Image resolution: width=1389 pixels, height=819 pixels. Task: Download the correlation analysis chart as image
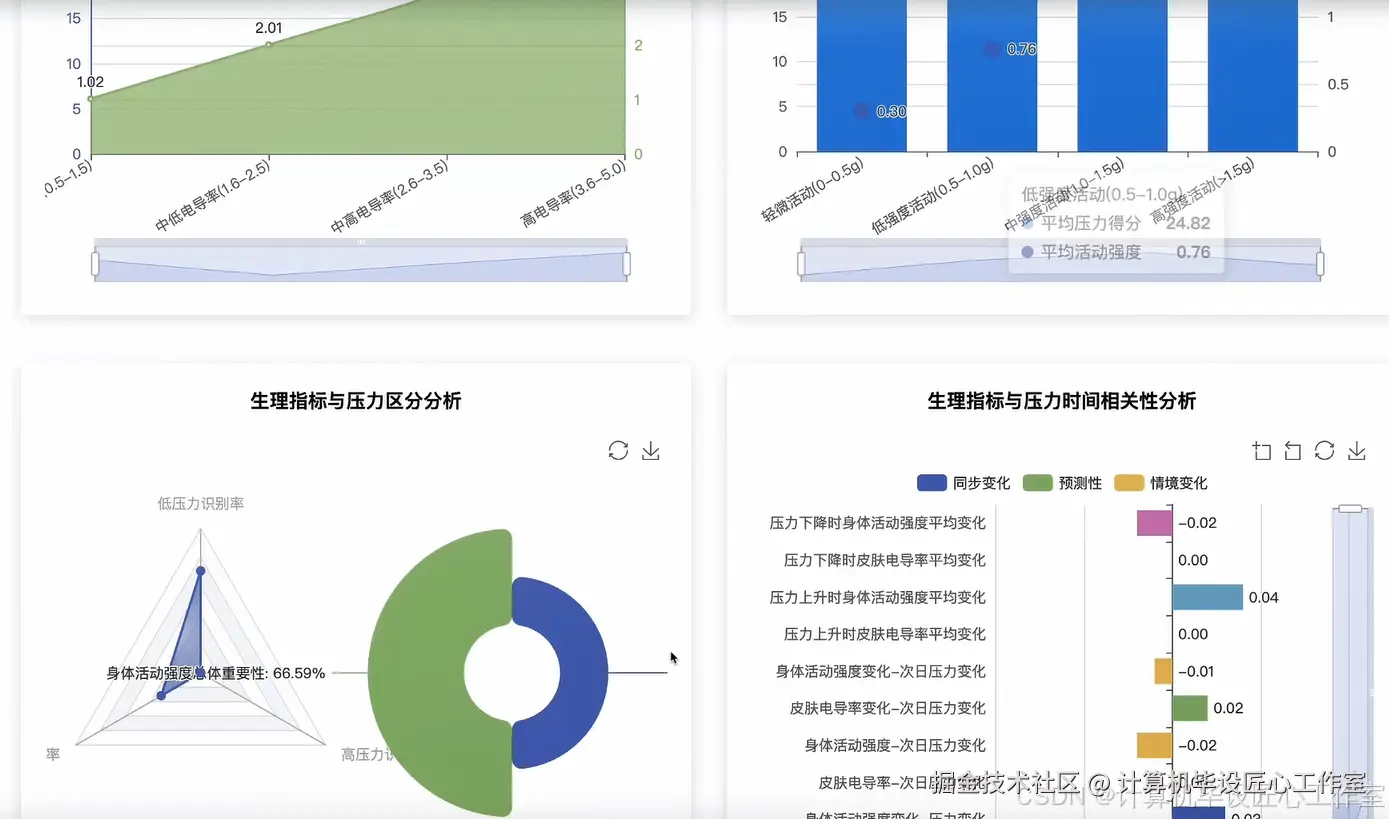pos(1357,450)
